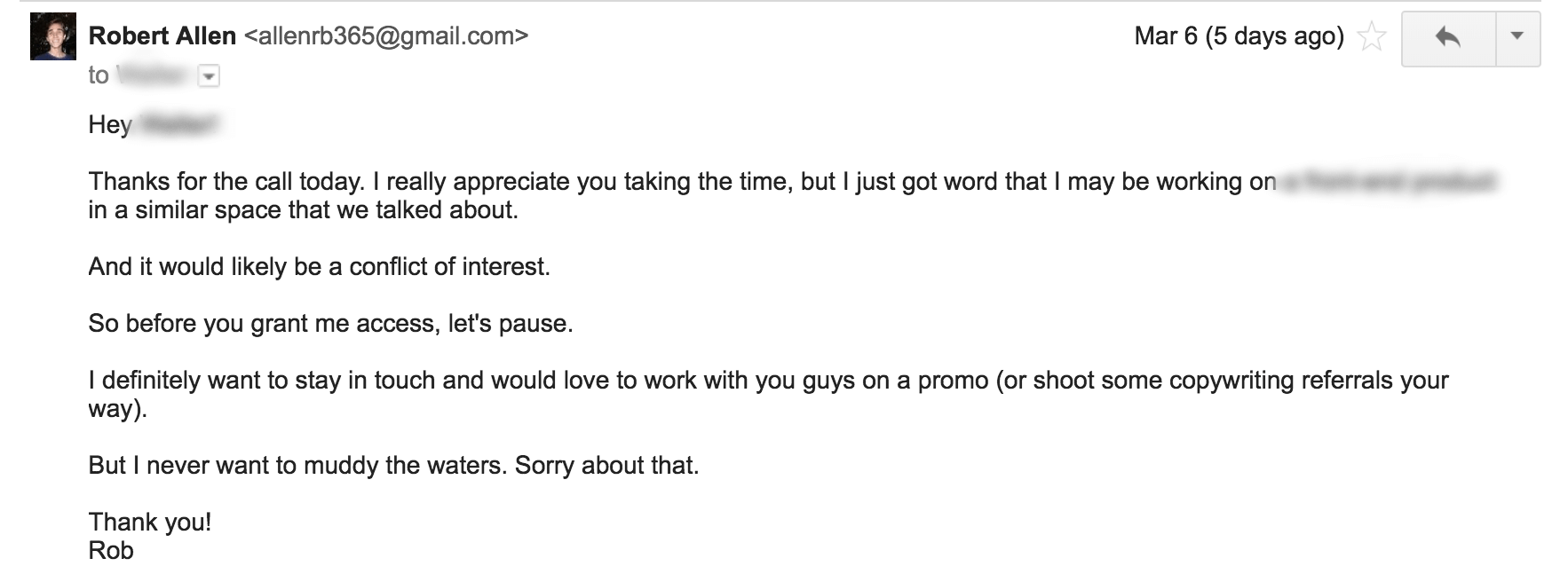The image size is (1568, 582).
Task: Click the "Hey" greeting word
Action: (110, 124)
